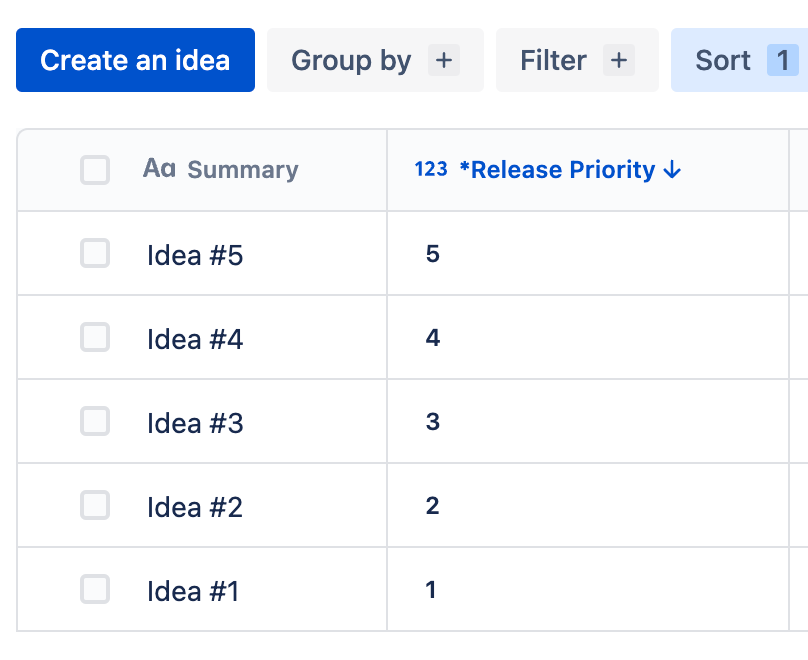808x660 pixels.
Task: Click the plus icon next to Group by
Action: tap(444, 60)
